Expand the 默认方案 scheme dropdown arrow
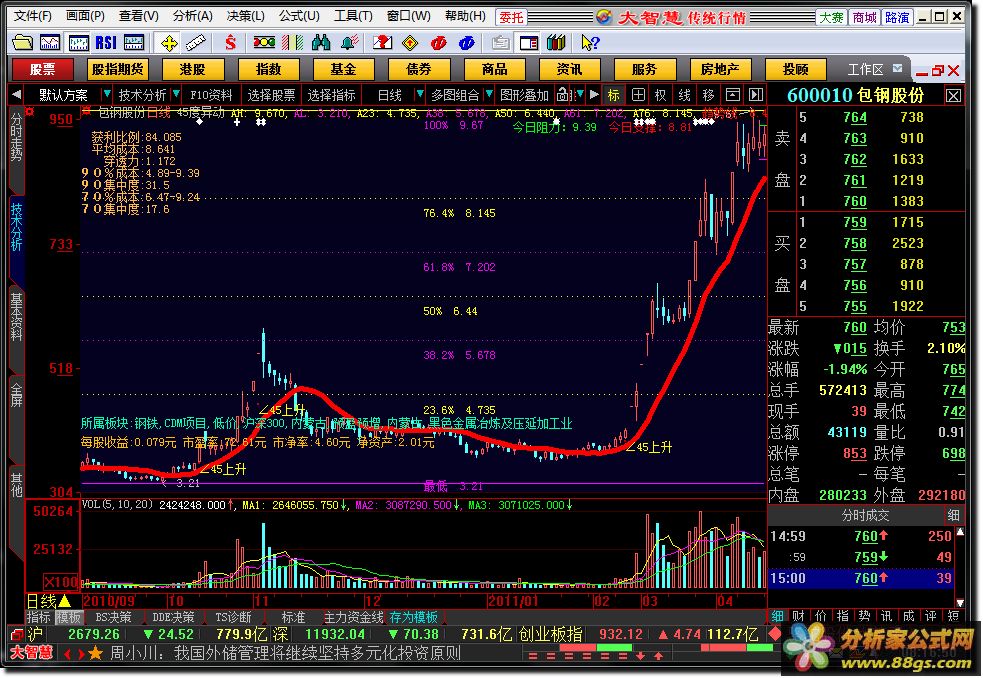 [x=107, y=94]
